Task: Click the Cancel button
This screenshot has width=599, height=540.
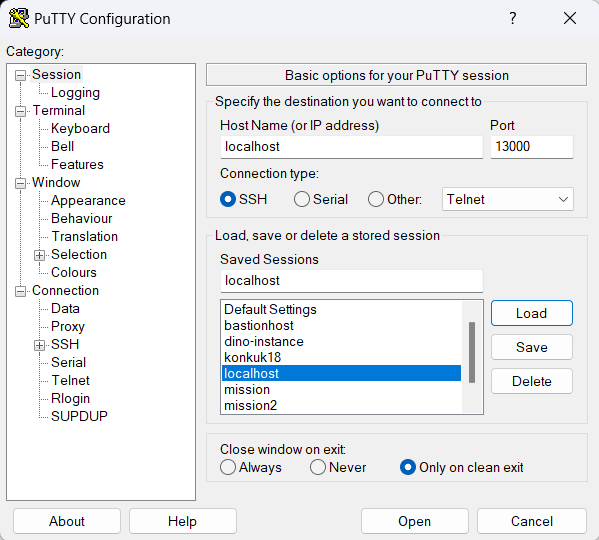Action: point(531,521)
